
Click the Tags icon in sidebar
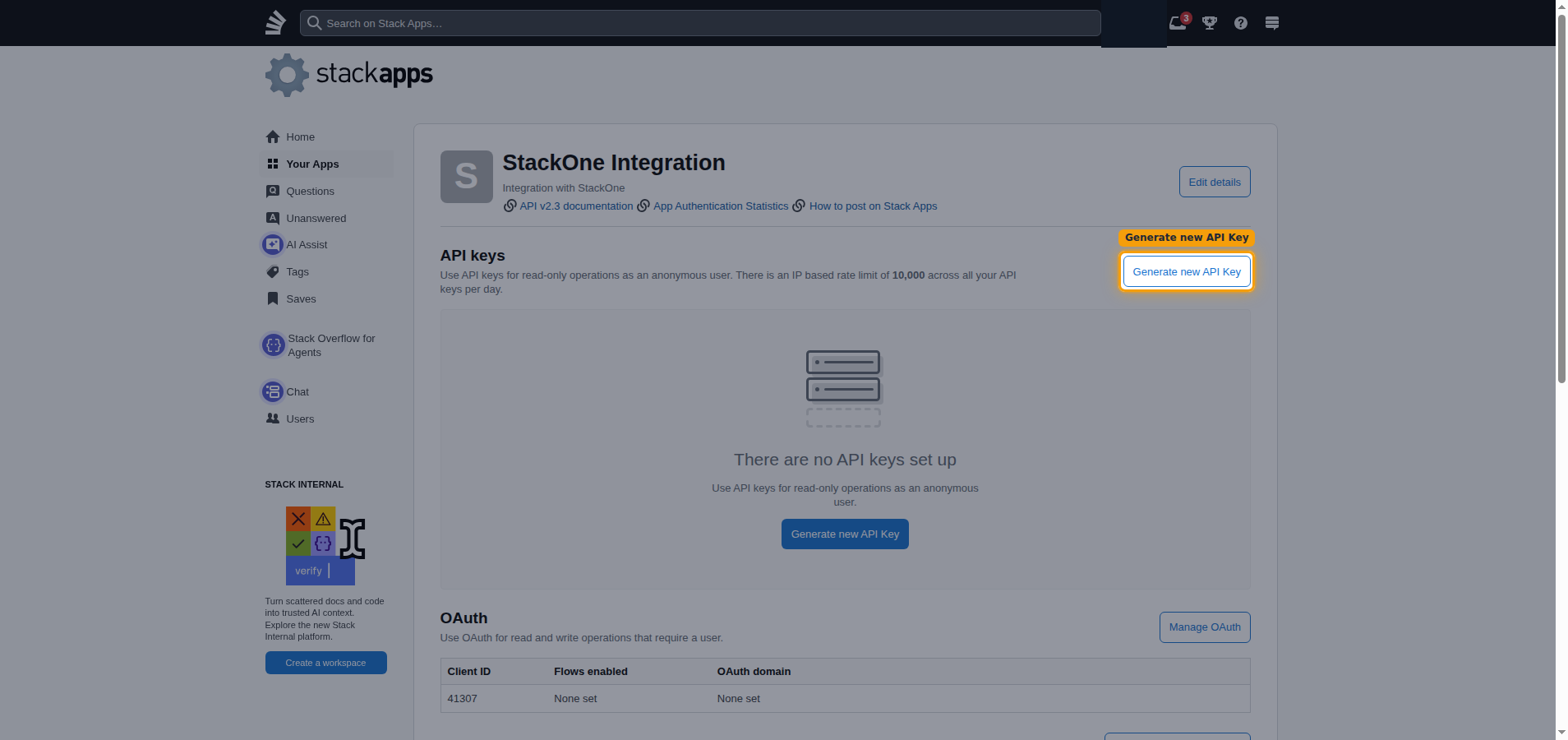click(273, 271)
